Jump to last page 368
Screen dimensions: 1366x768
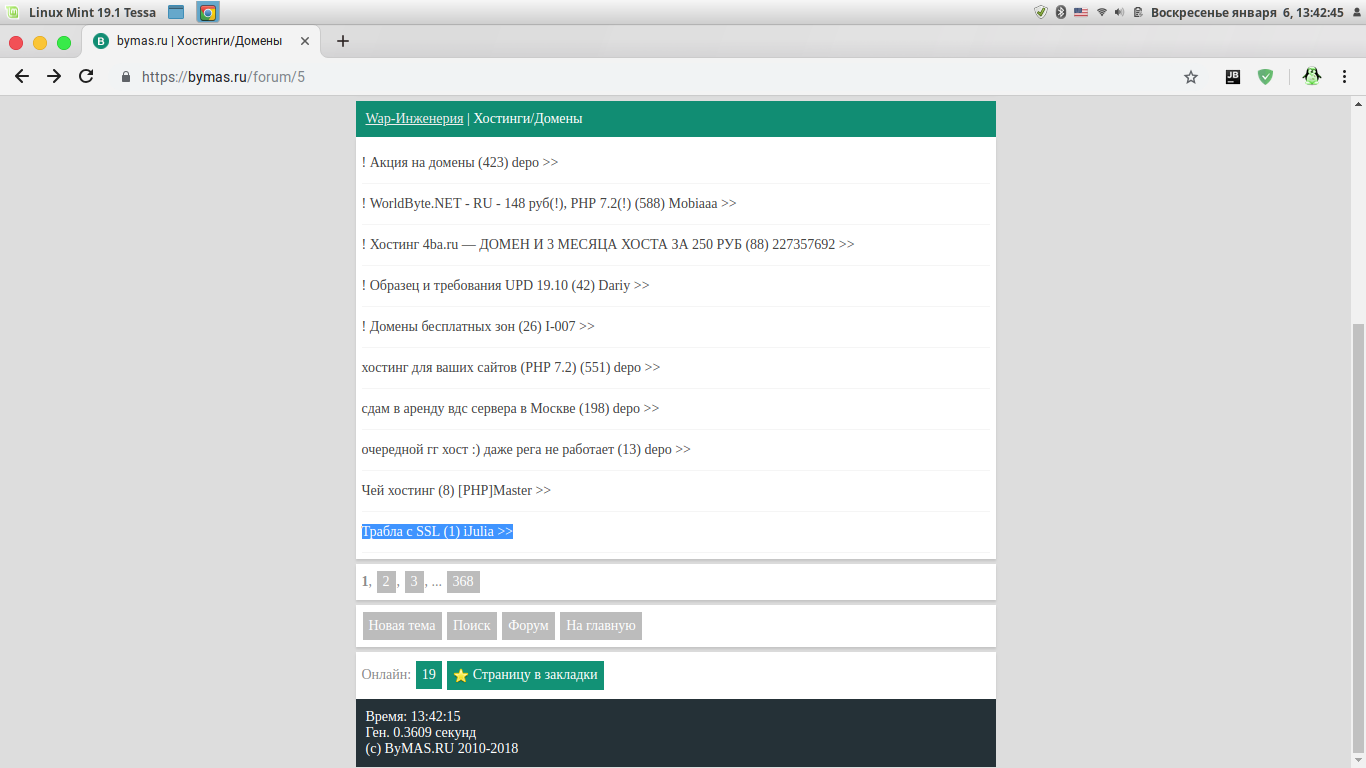[x=462, y=581]
